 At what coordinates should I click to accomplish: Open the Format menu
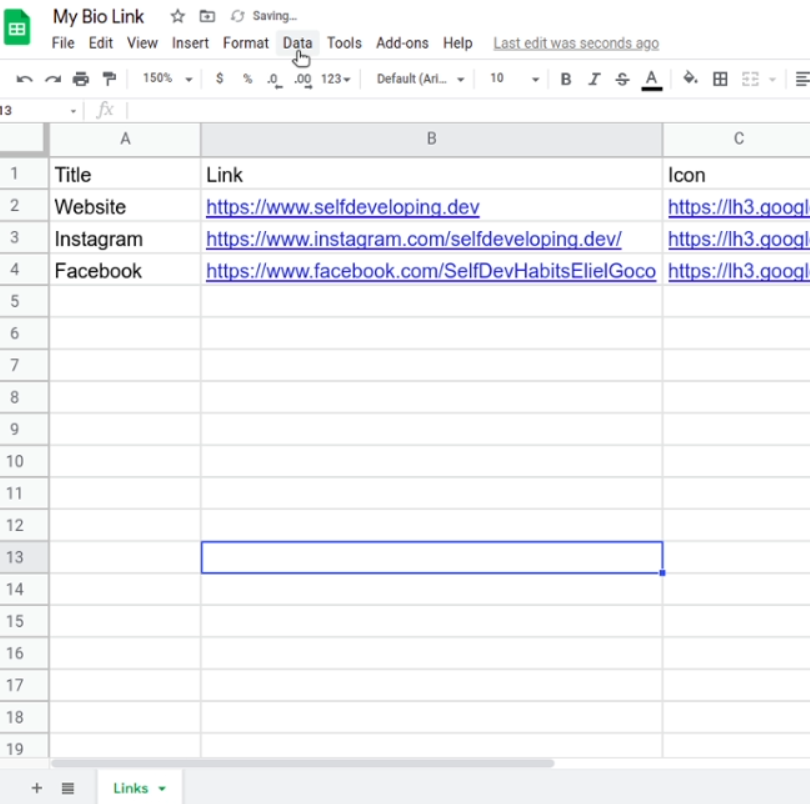(x=246, y=43)
